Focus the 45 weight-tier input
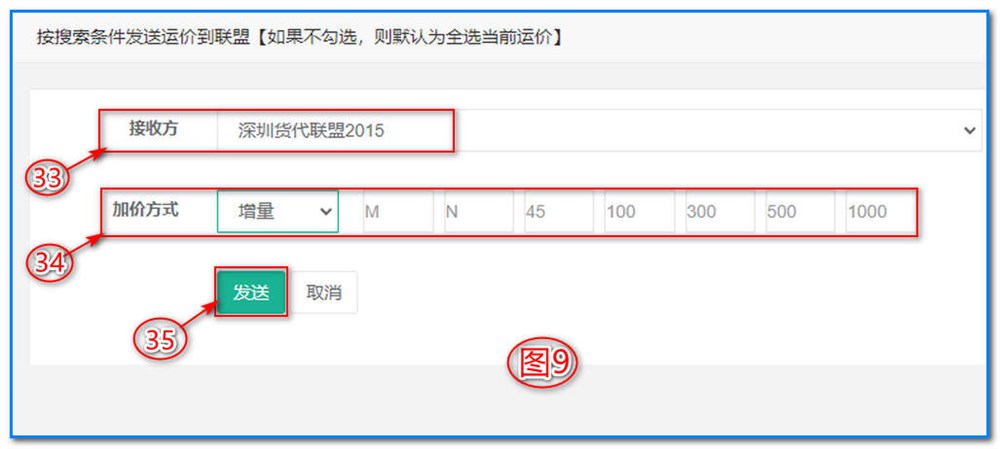This screenshot has width=1000, height=449. [x=559, y=211]
